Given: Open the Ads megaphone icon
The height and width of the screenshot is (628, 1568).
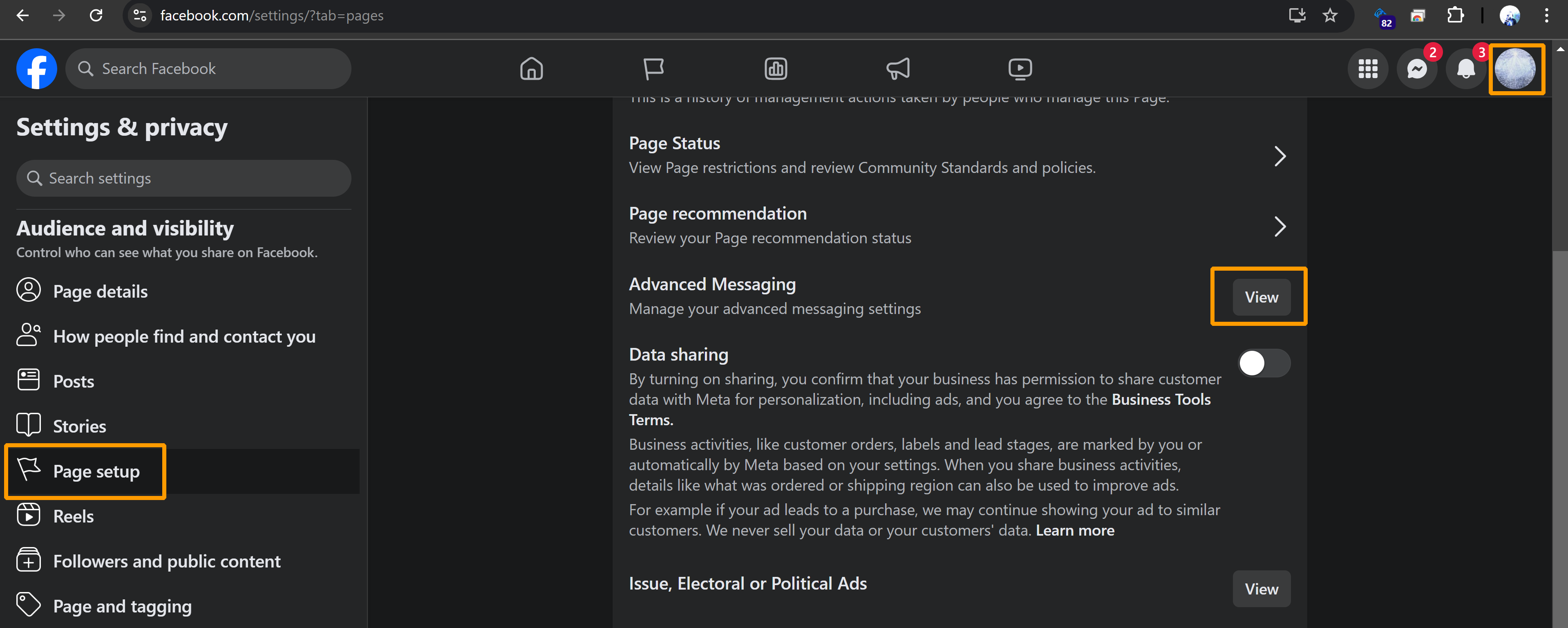Looking at the screenshot, I should [x=898, y=69].
